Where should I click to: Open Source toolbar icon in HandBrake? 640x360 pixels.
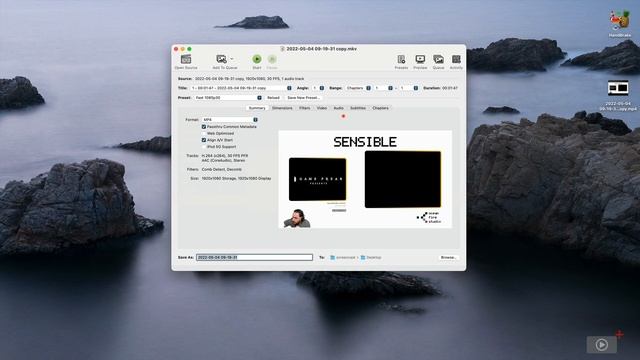[186, 60]
